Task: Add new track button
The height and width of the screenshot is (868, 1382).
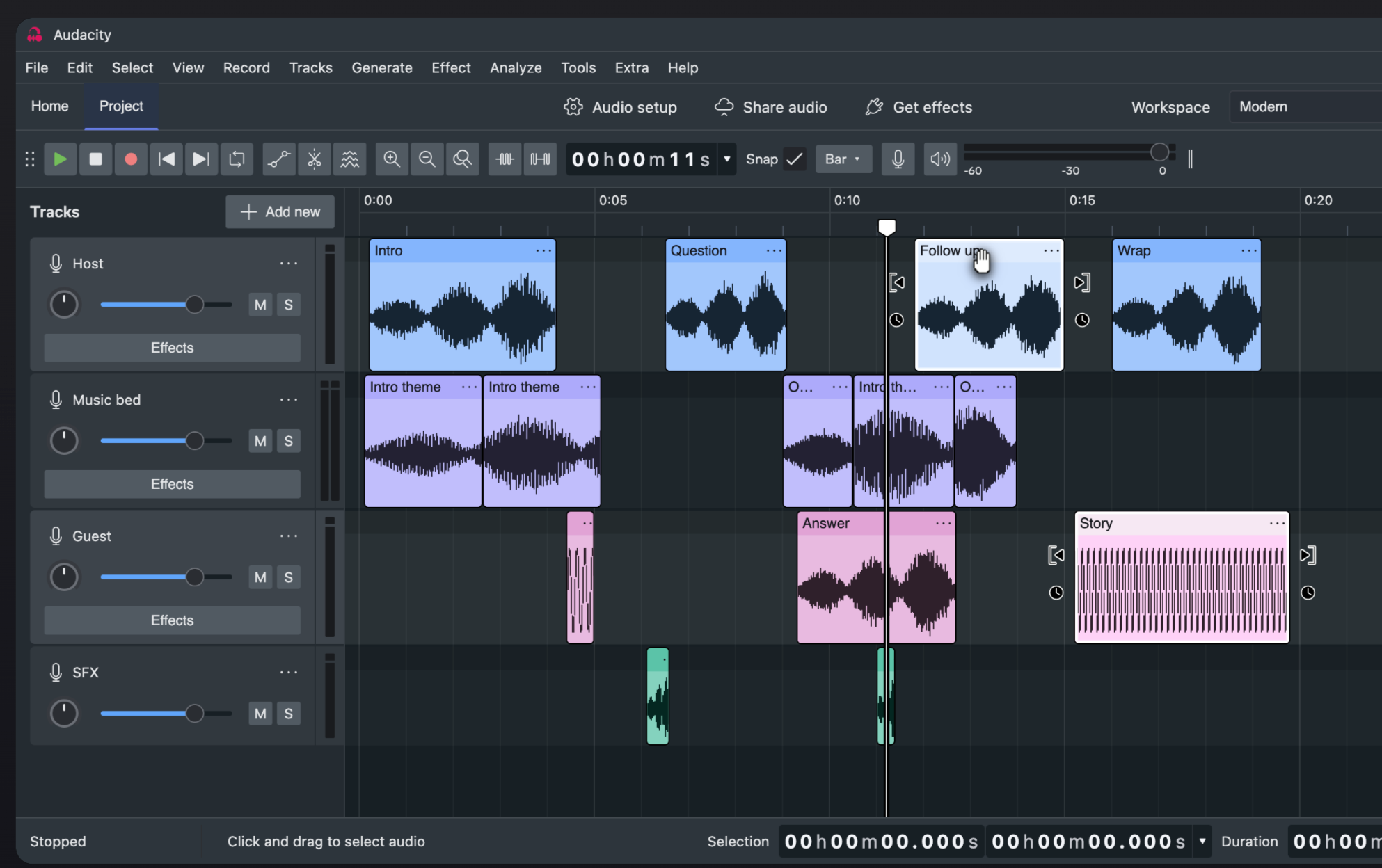Action: (280, 211)
